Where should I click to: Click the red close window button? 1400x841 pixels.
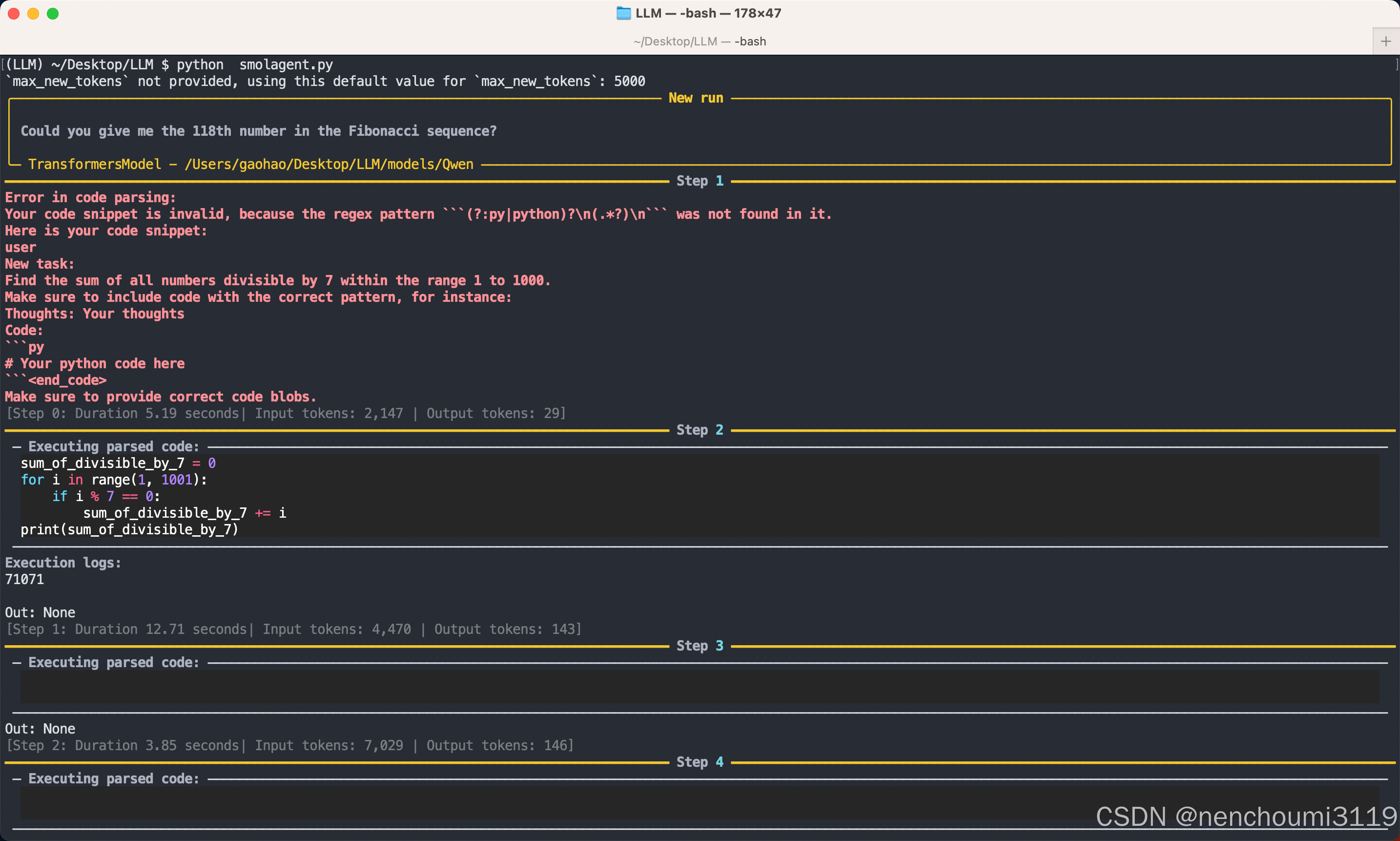[x=14, y=14]
